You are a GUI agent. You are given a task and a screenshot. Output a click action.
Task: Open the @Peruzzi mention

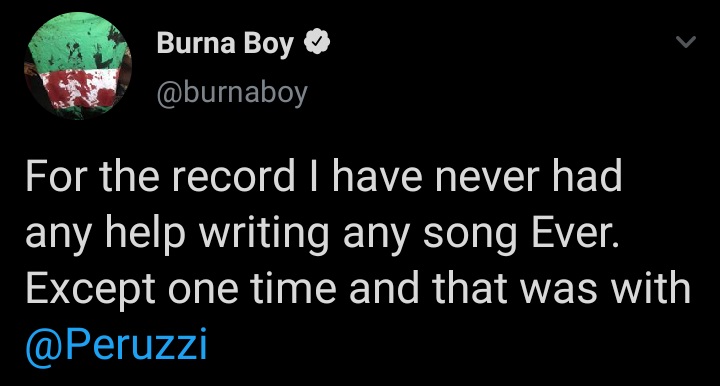(x=116, y=345)
